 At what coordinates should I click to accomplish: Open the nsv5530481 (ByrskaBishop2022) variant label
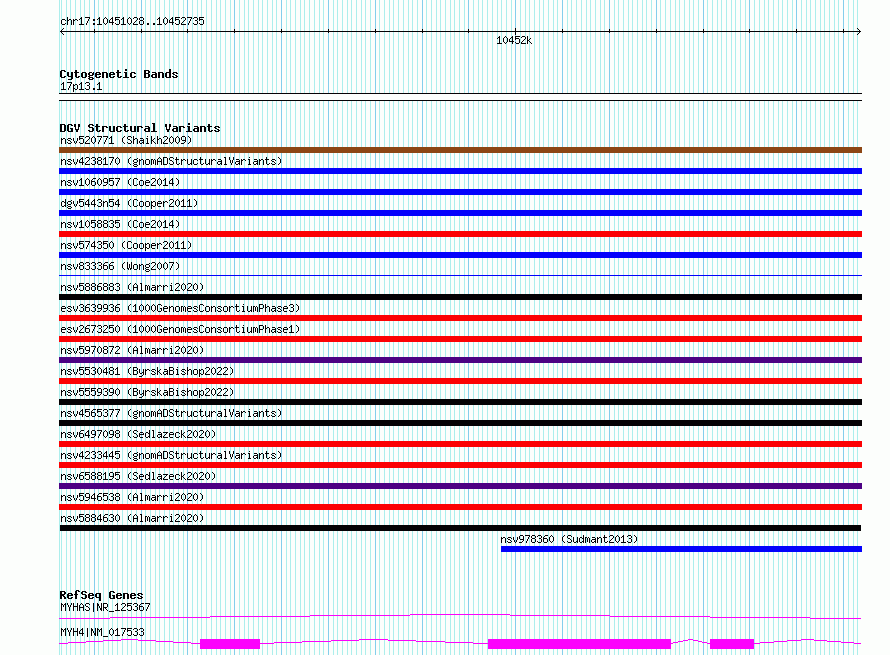pos(147,371)
